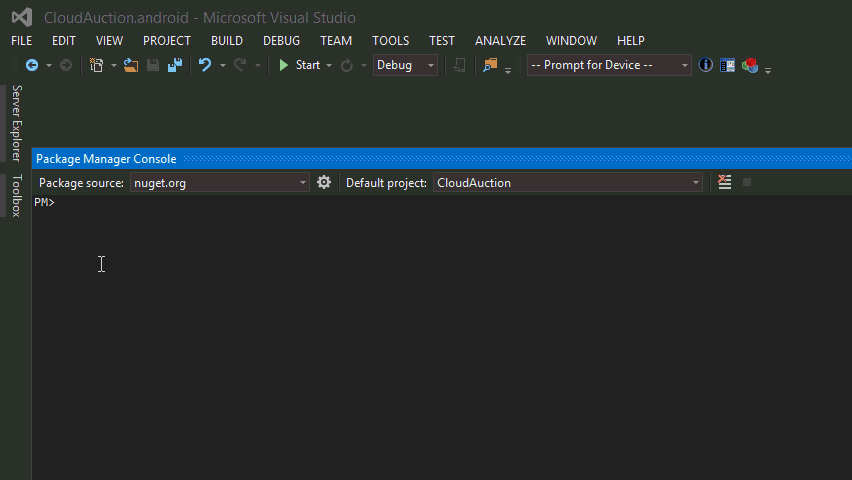Open the TEST menu

(x=442, y=41)
